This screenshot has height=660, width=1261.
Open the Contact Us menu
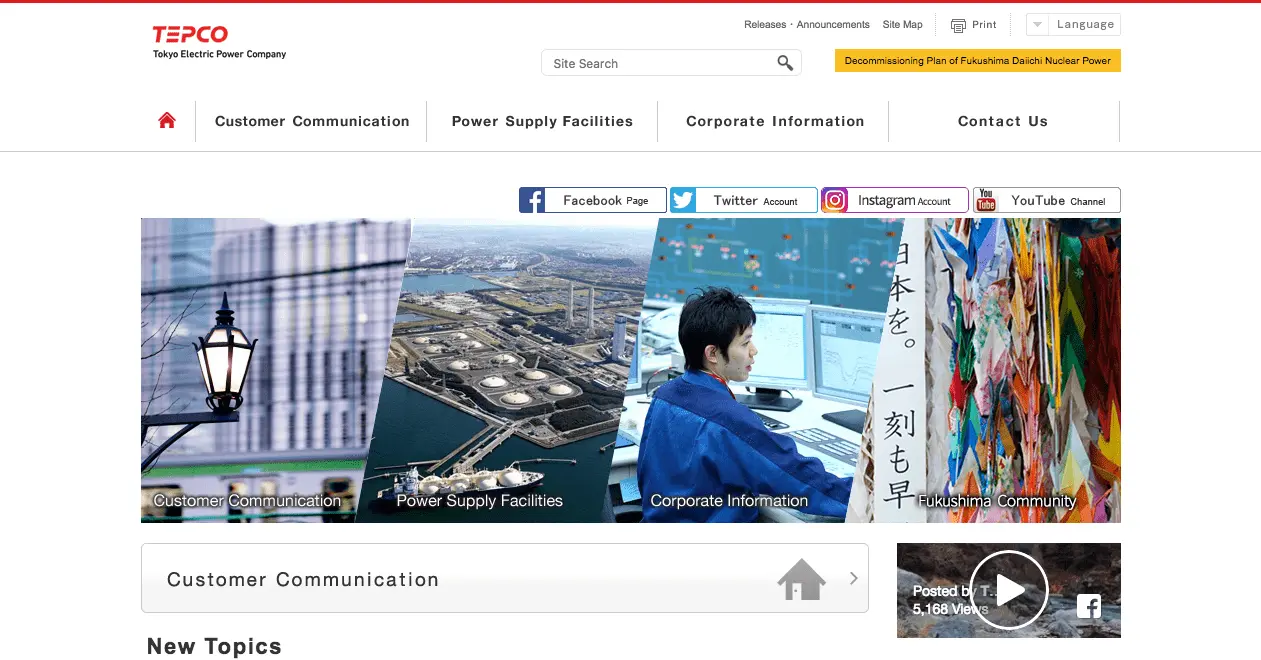[1003, 121]
